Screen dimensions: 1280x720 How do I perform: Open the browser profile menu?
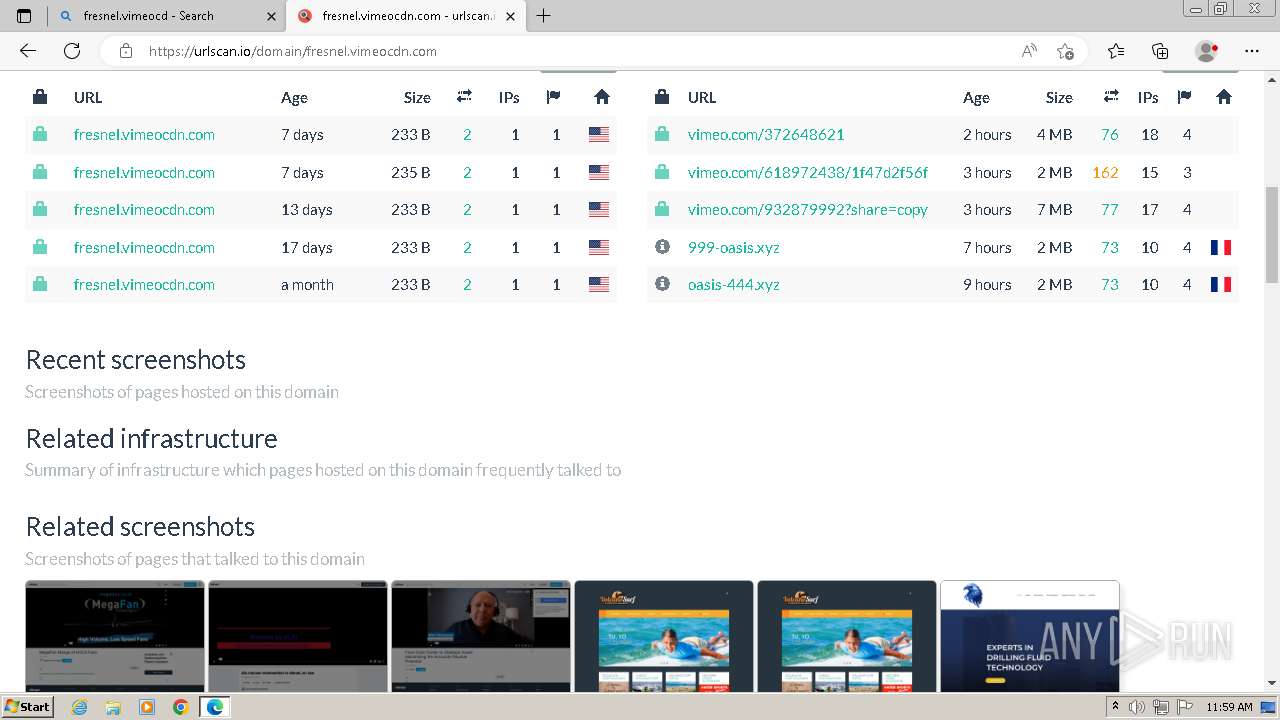(1207, 51)
